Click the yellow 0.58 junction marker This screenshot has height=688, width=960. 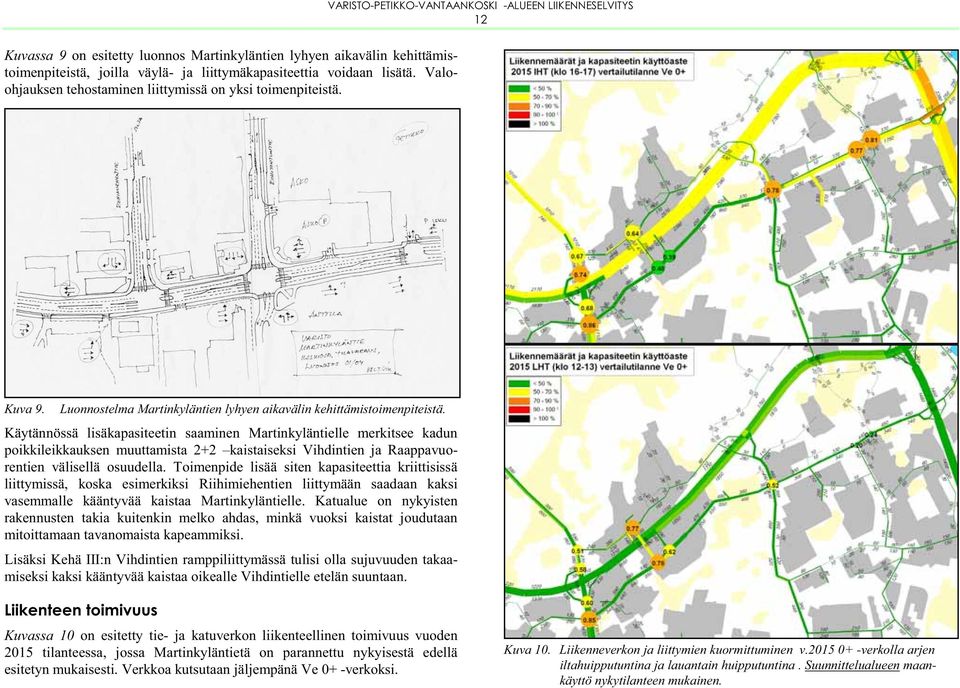580,570
